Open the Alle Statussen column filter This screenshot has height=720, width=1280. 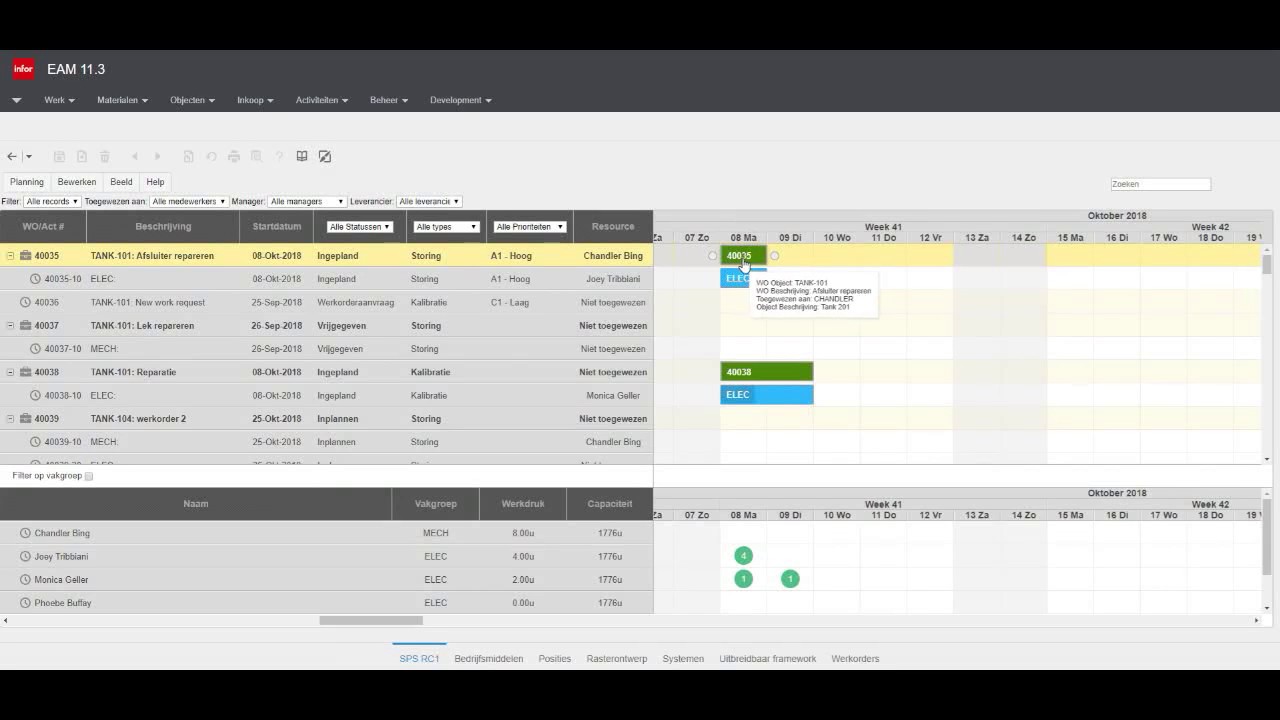click(x=360, y=227)
